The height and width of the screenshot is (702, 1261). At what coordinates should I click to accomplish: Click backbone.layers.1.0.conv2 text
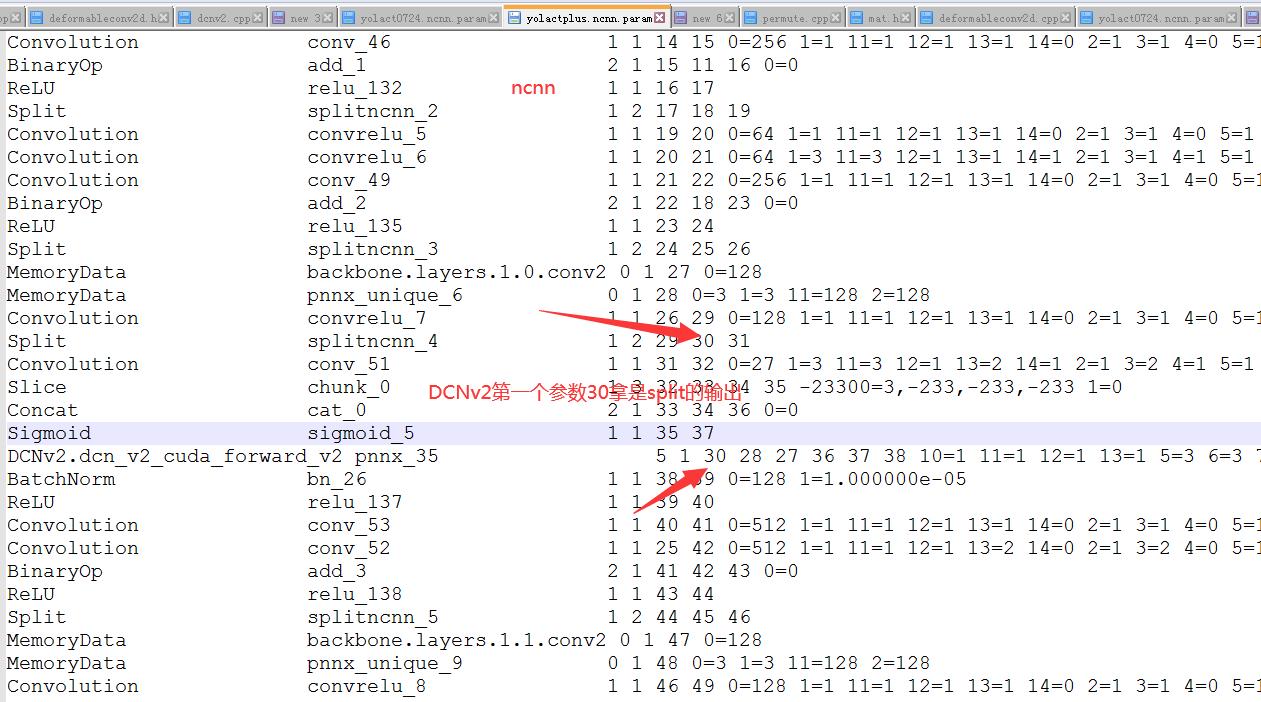456,272
